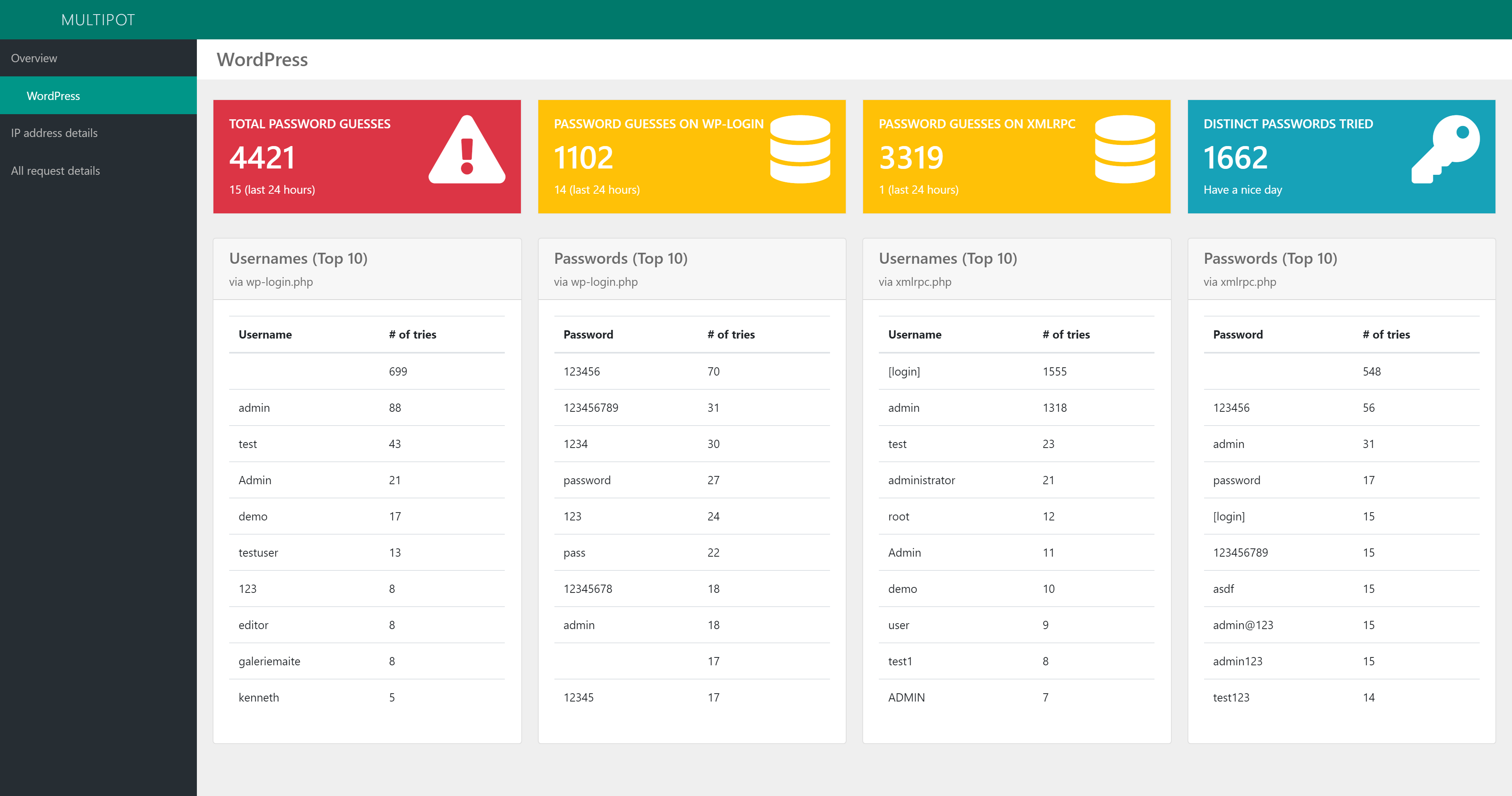
Task: Click 'via xmlrpc.php' under Usernames panel
Action: point(915,282)
